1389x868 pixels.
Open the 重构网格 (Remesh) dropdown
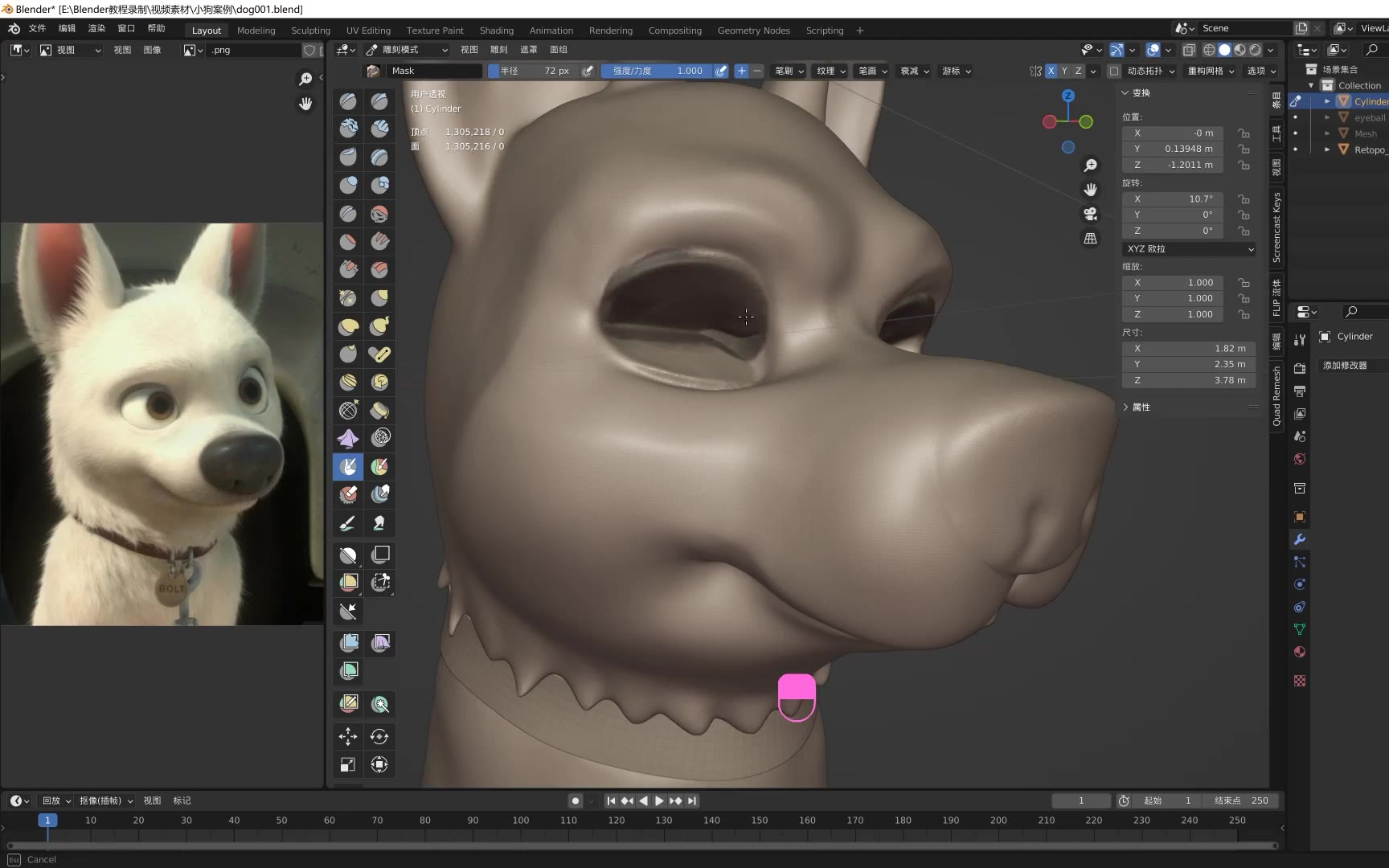point(1211,71)
